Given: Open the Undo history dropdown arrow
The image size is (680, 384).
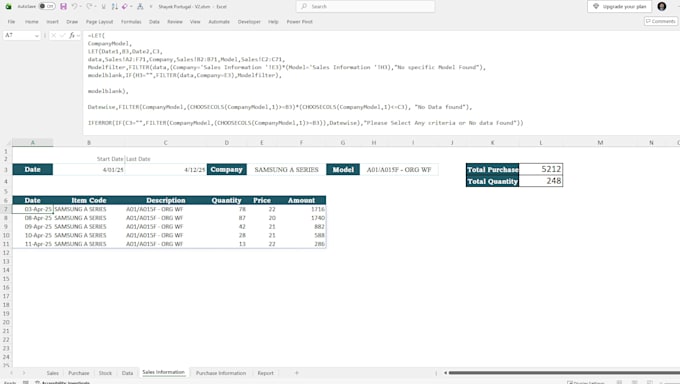Looking at the screenshot, I should pyautogui.click(x=81, y=7).
